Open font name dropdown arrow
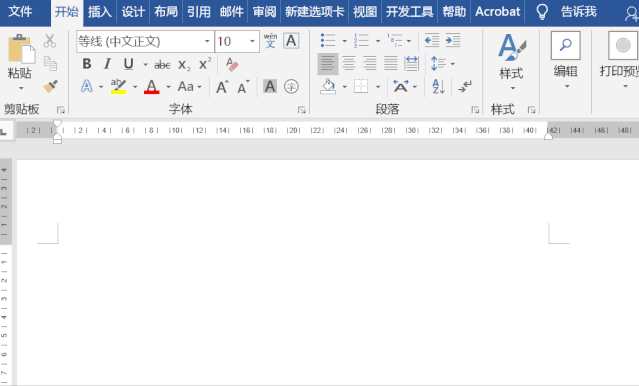This screenshot has width=639, height=386. coord(207,41)
